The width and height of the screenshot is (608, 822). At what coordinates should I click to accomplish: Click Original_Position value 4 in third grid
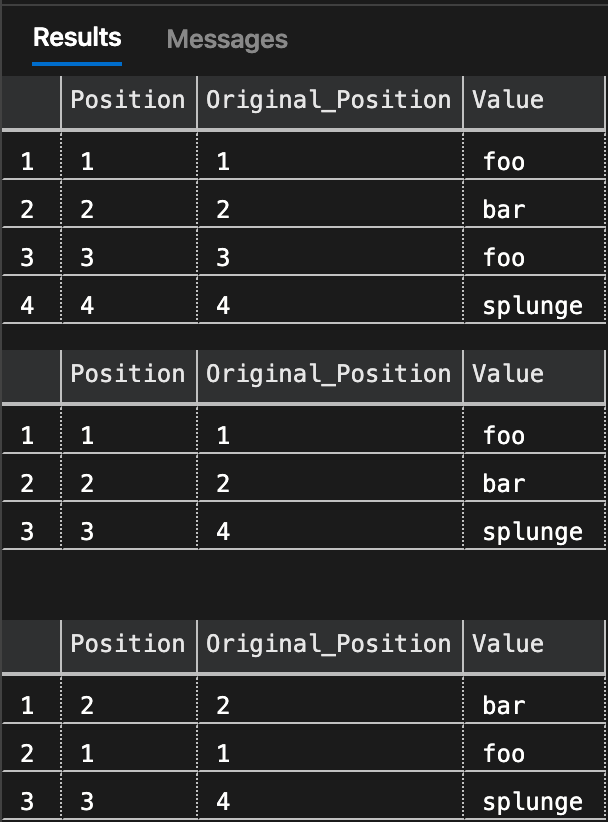click(223, 801)
